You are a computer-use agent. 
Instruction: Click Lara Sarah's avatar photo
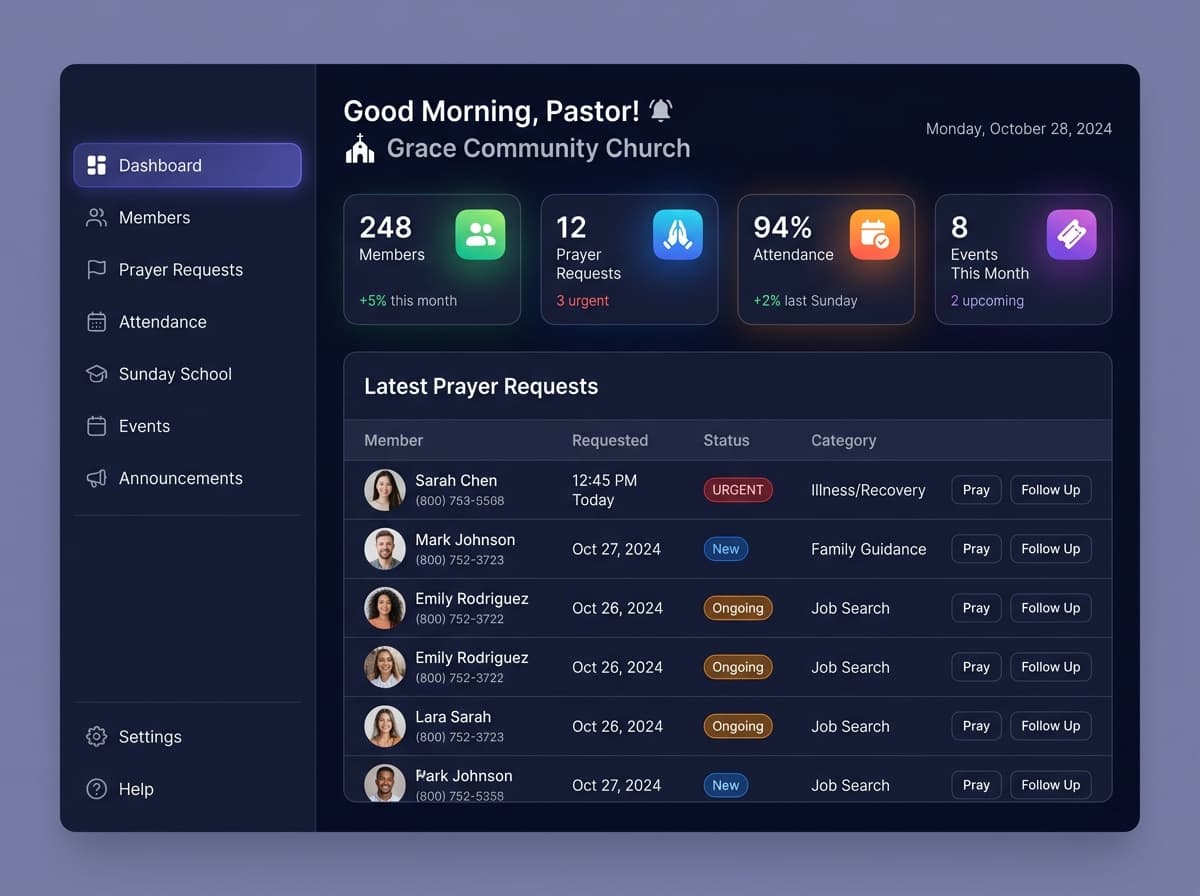tap(385, 726)
